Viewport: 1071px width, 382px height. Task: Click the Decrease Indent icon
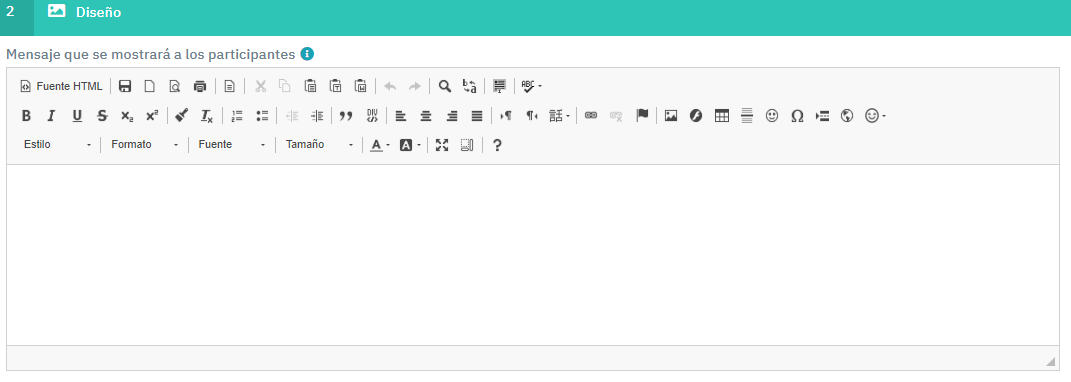tap(292, 115)
